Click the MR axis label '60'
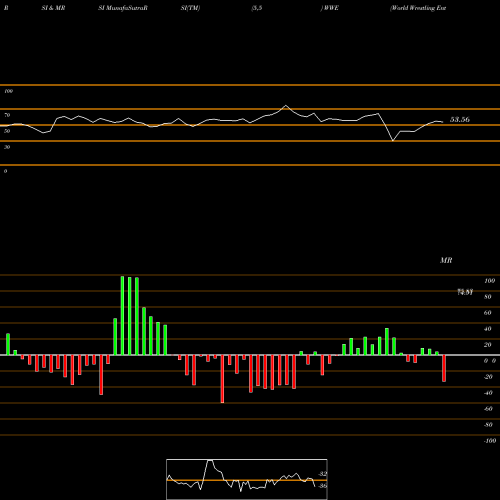This screenshot has width=500, height=500. pos(488,313)
